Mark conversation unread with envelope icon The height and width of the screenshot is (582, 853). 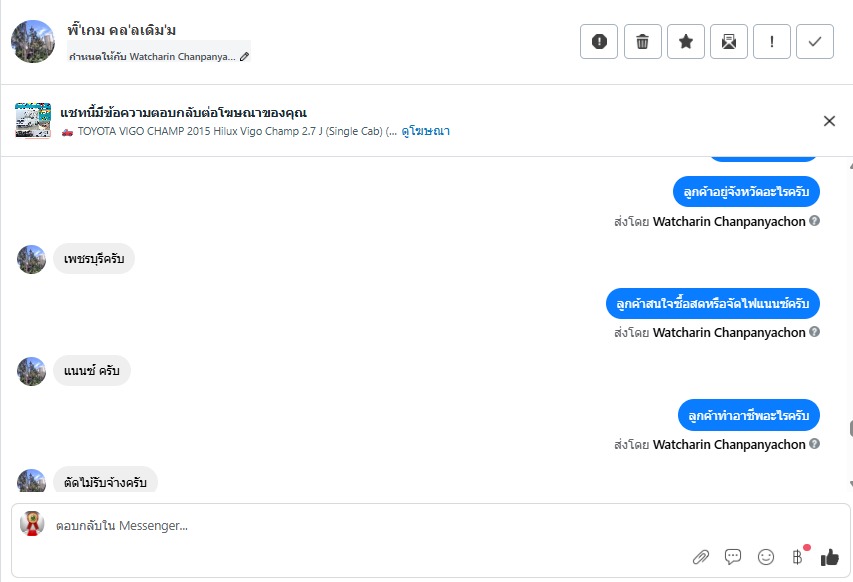tap(729, 42)
